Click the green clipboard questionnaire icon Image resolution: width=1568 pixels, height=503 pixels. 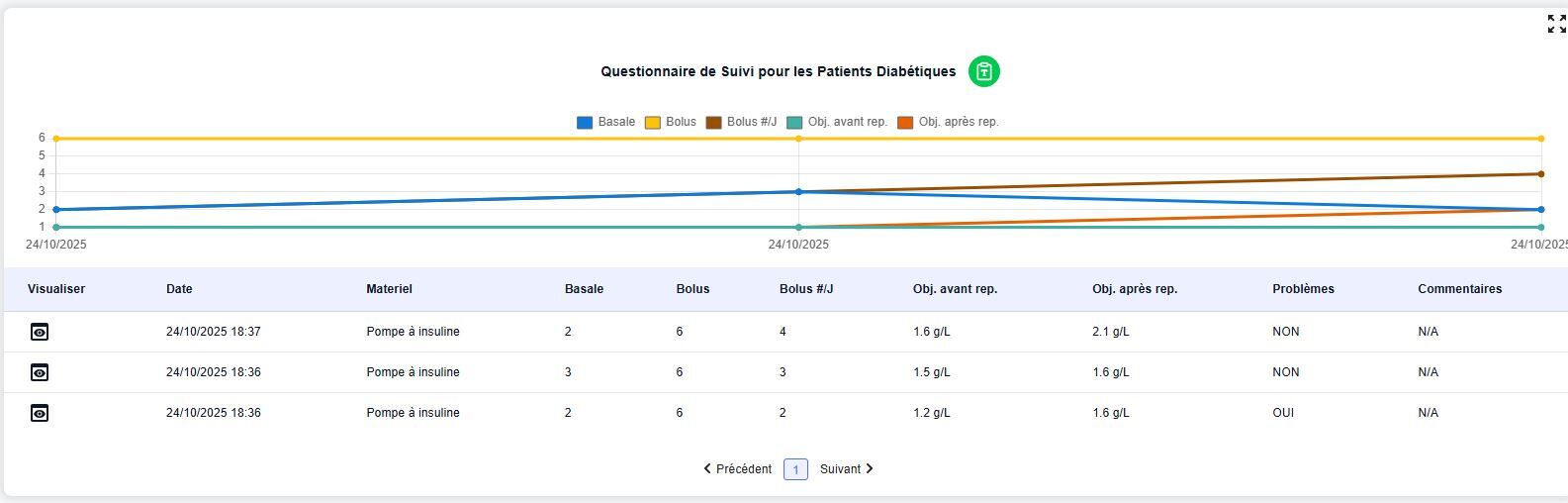(x=983, y=71)
